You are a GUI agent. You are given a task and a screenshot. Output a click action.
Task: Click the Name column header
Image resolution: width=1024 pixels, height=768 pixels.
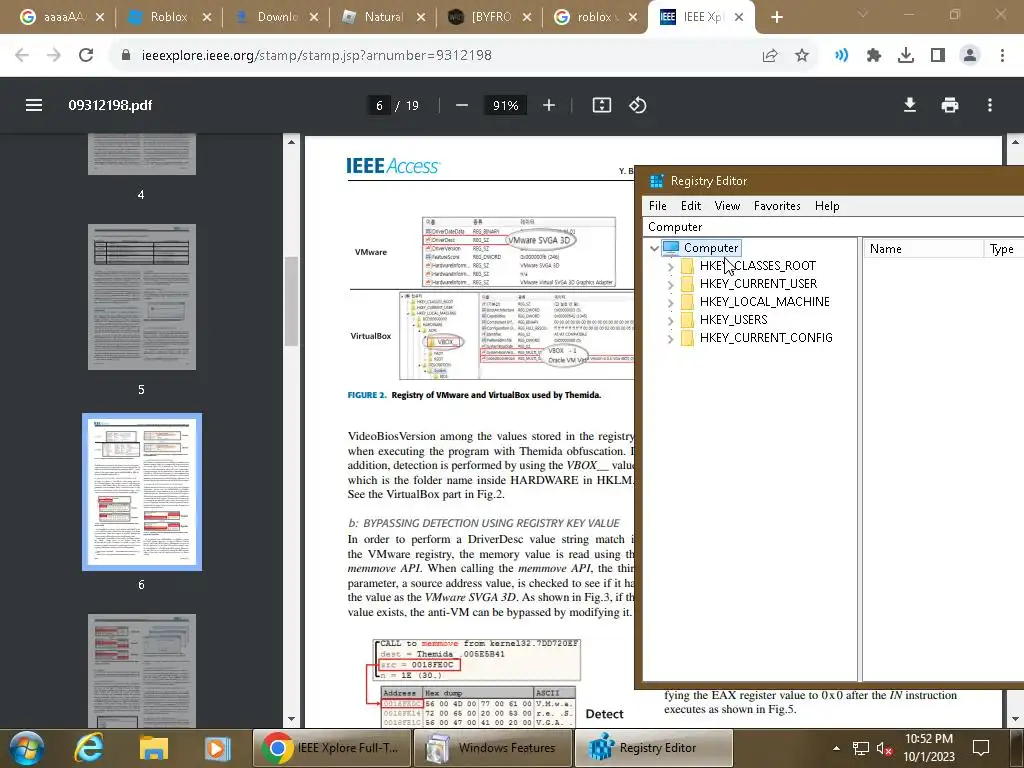pyautogui.click(x=923, y=249)
